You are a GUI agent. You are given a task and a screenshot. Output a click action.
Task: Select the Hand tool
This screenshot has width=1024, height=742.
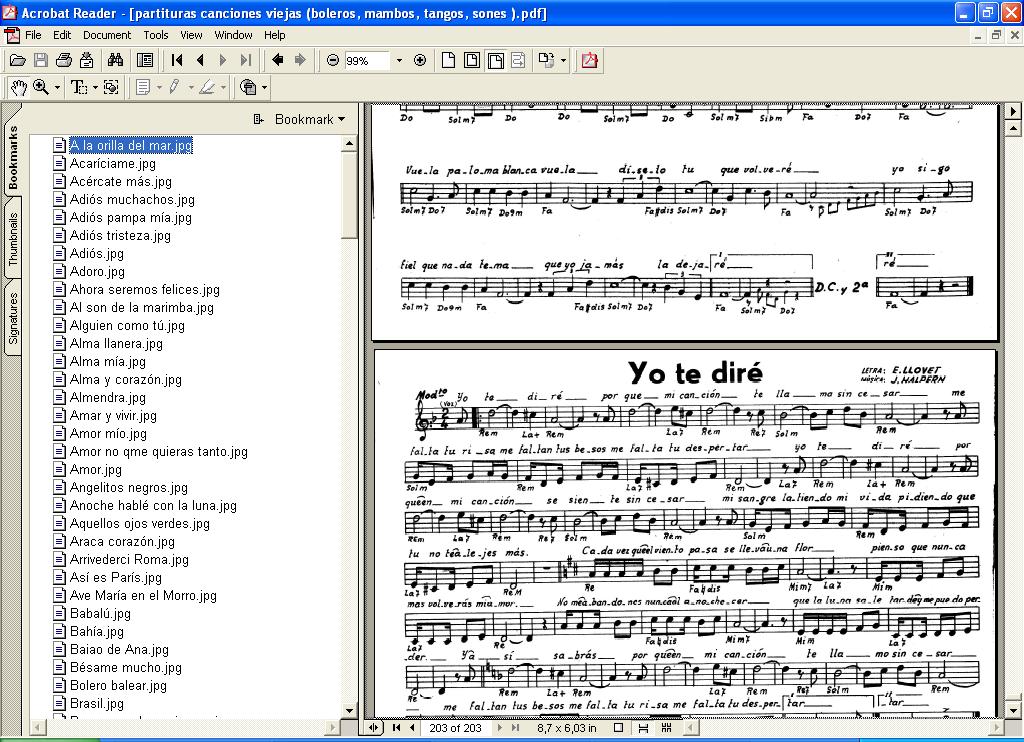point(18,88)
